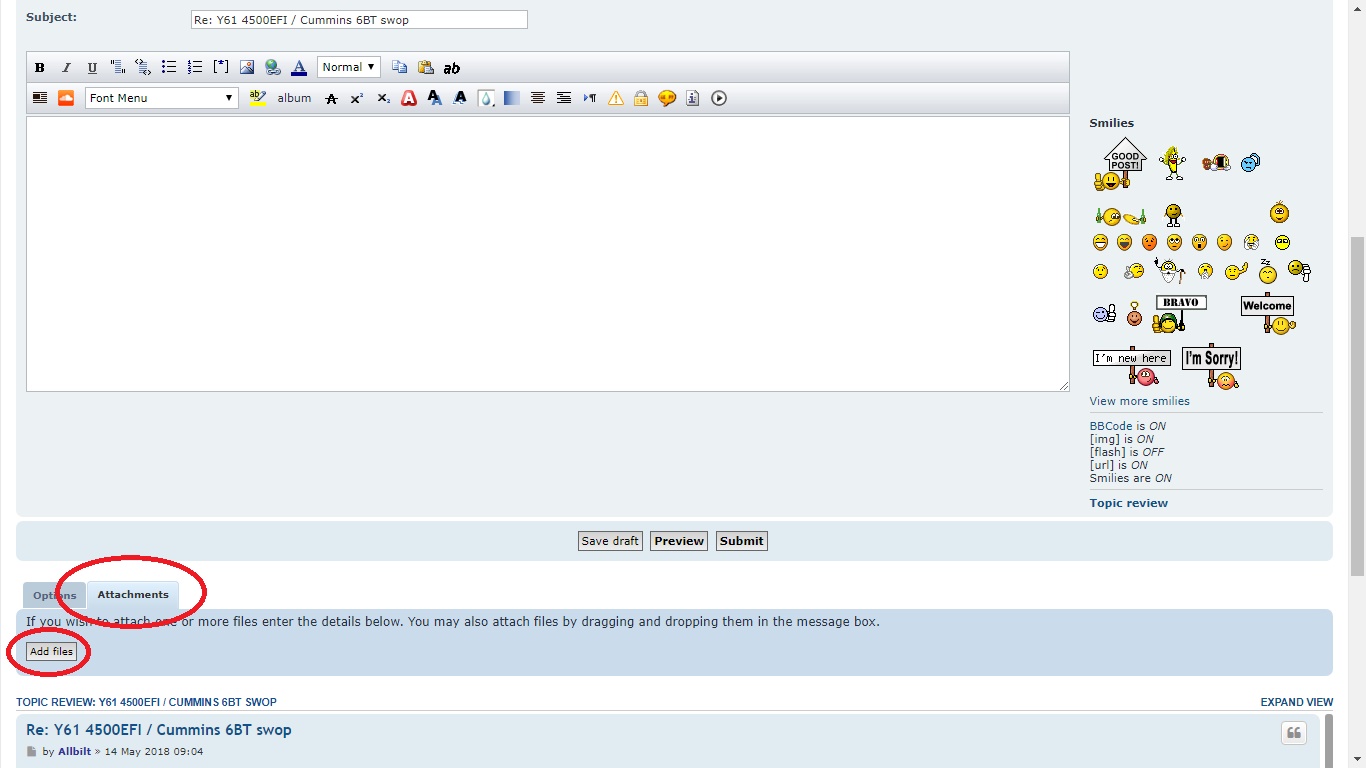Click inside the Subject field
This screenshot has height=768, width=1366.
click(359, 20)
